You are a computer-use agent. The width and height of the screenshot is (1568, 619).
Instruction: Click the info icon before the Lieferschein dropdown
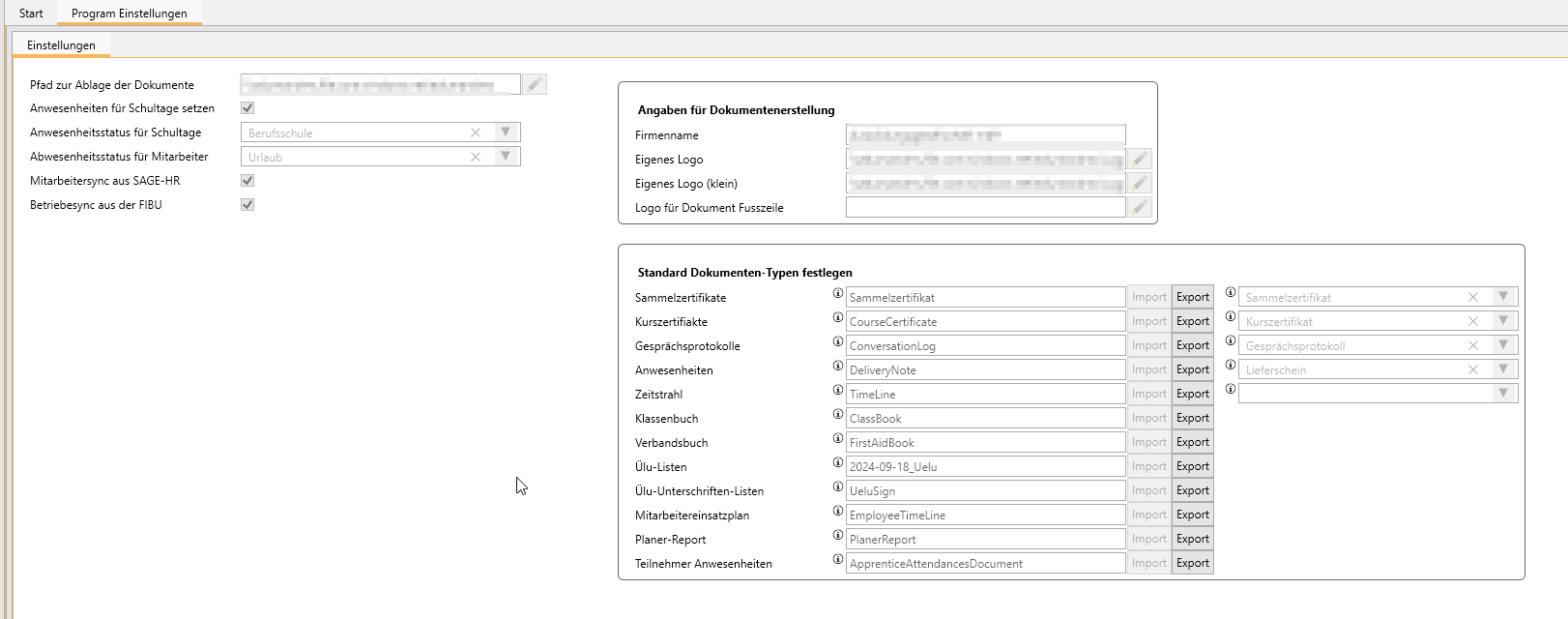1231,365
